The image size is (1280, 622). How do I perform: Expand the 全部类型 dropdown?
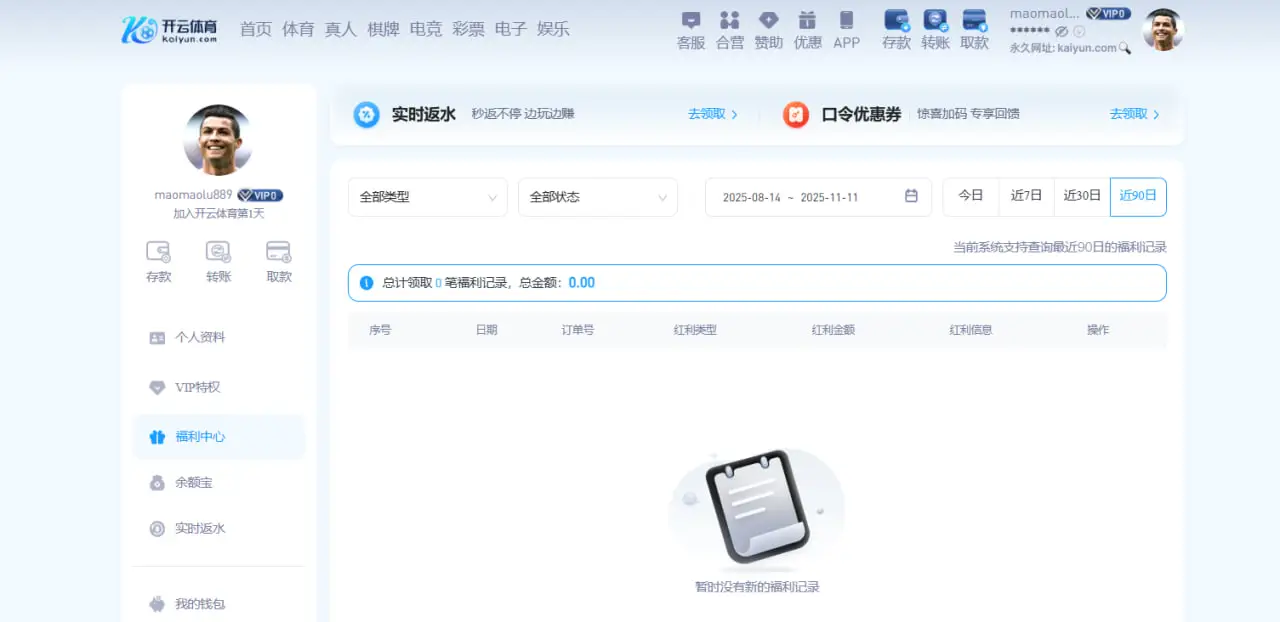pyautogui.click(x=428, y=197)
